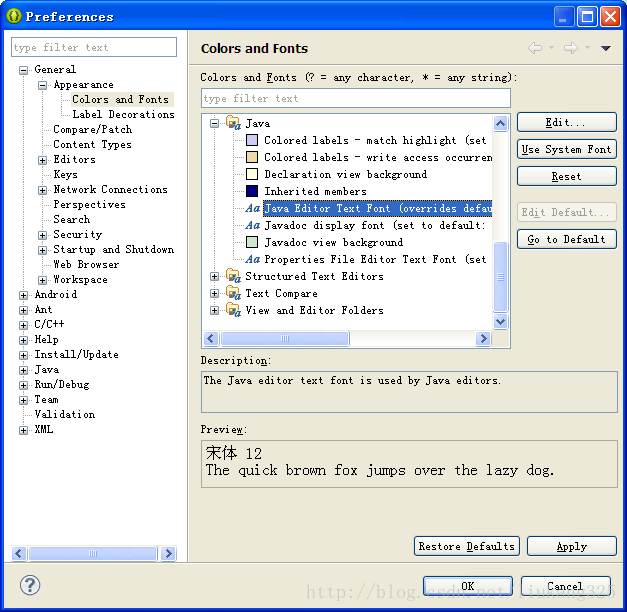The width and height of the screenshot is (627, 612).
Task: Expand the Workspace node
Action: [42, 280]
